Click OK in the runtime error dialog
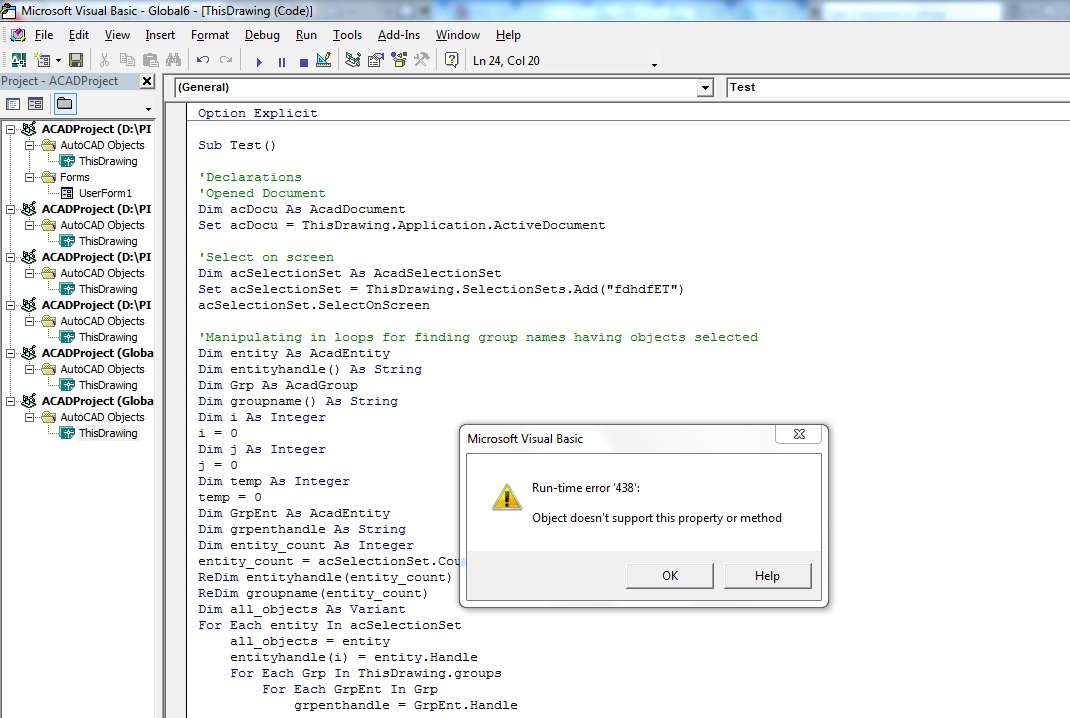The image size is (1070, 718). (x=670, y=575)
